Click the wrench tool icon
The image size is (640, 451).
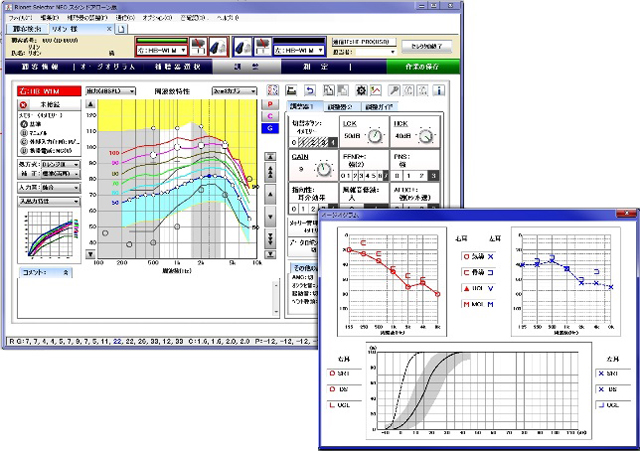point(392,90)
